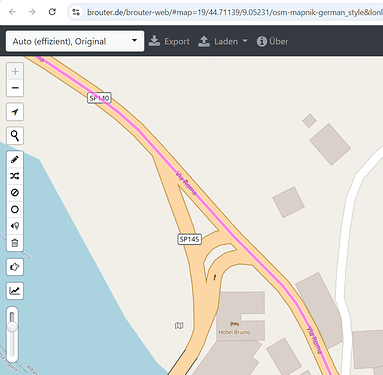Reload the page in the browser
The height and width of the screenshot is (375, 383).
point(52,12)
